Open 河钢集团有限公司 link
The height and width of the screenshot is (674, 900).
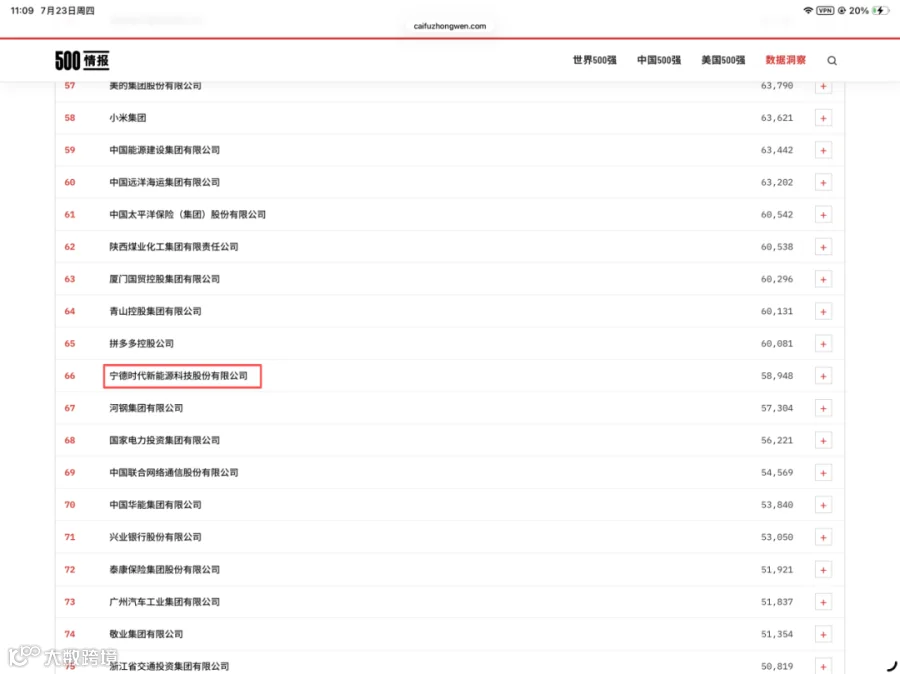click(x=146, y=408)
